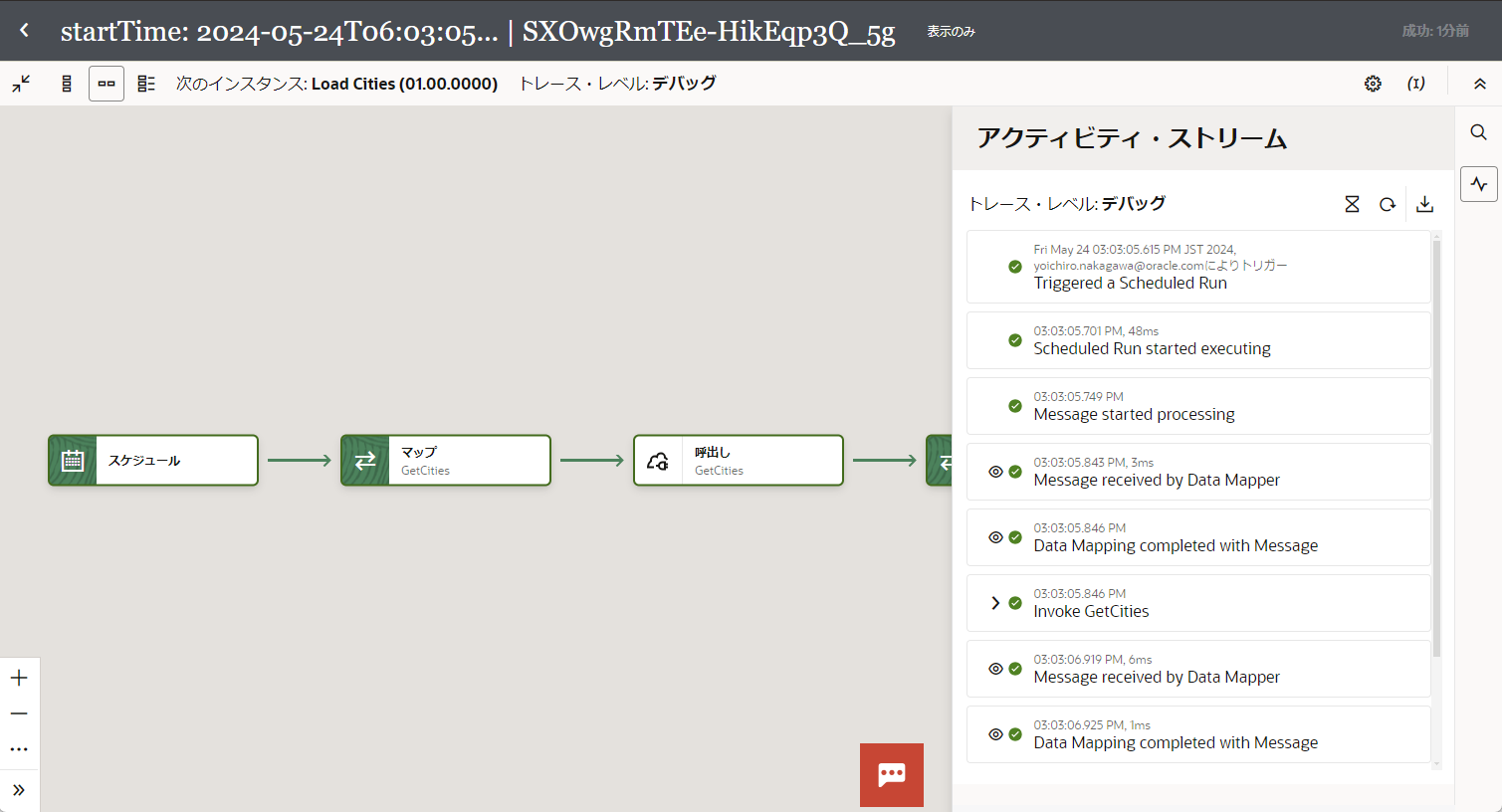Expand the Invoke GetCities entry

point(994,603)
